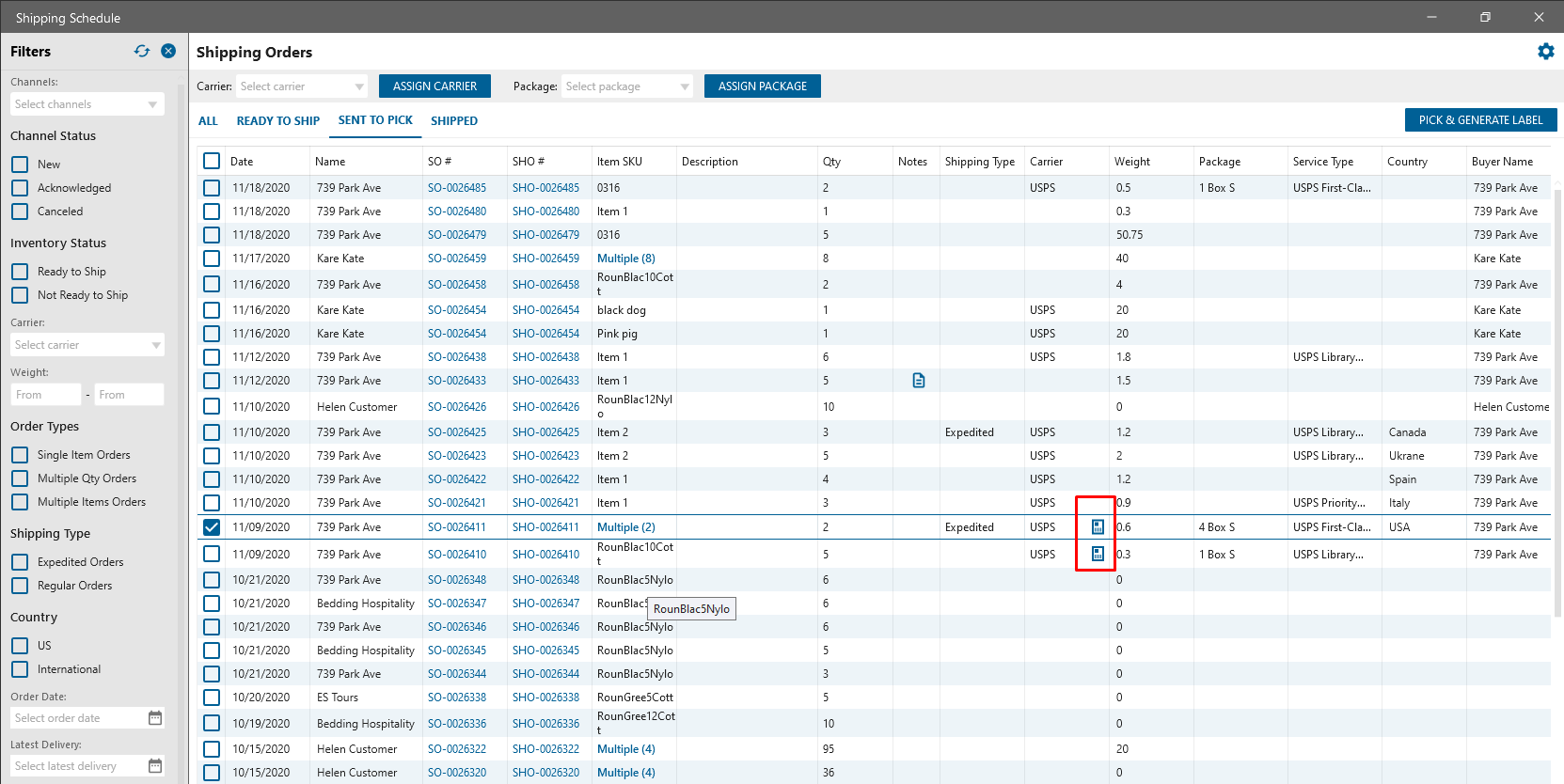Check the US country filter
1564x784 pixels.
click(x=20, y=646)
